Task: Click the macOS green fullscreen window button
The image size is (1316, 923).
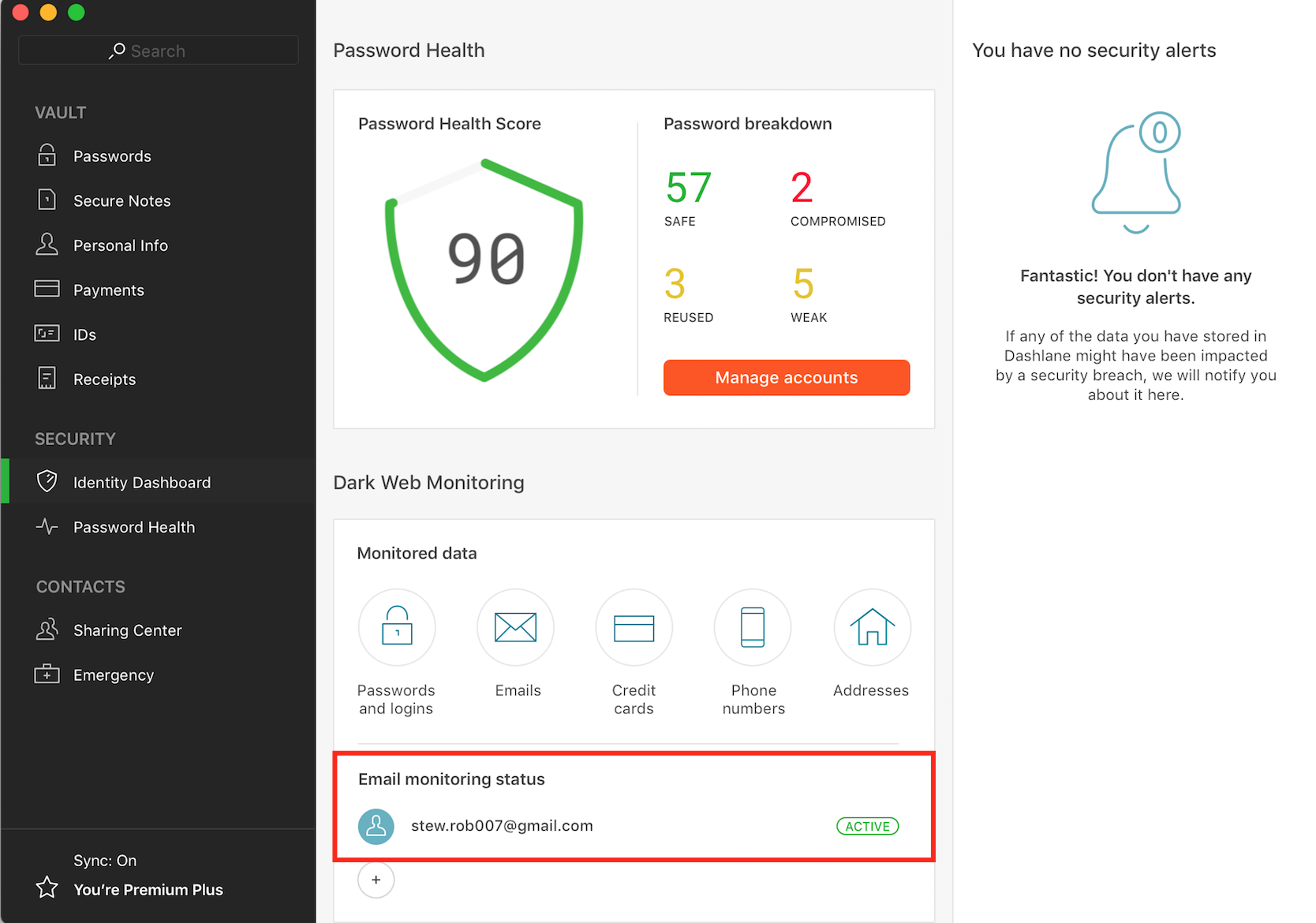Action: coord(77,12)
